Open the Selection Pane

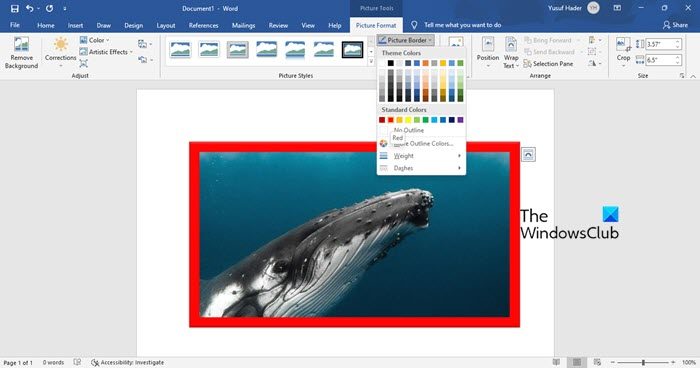[x=548, y=64]
